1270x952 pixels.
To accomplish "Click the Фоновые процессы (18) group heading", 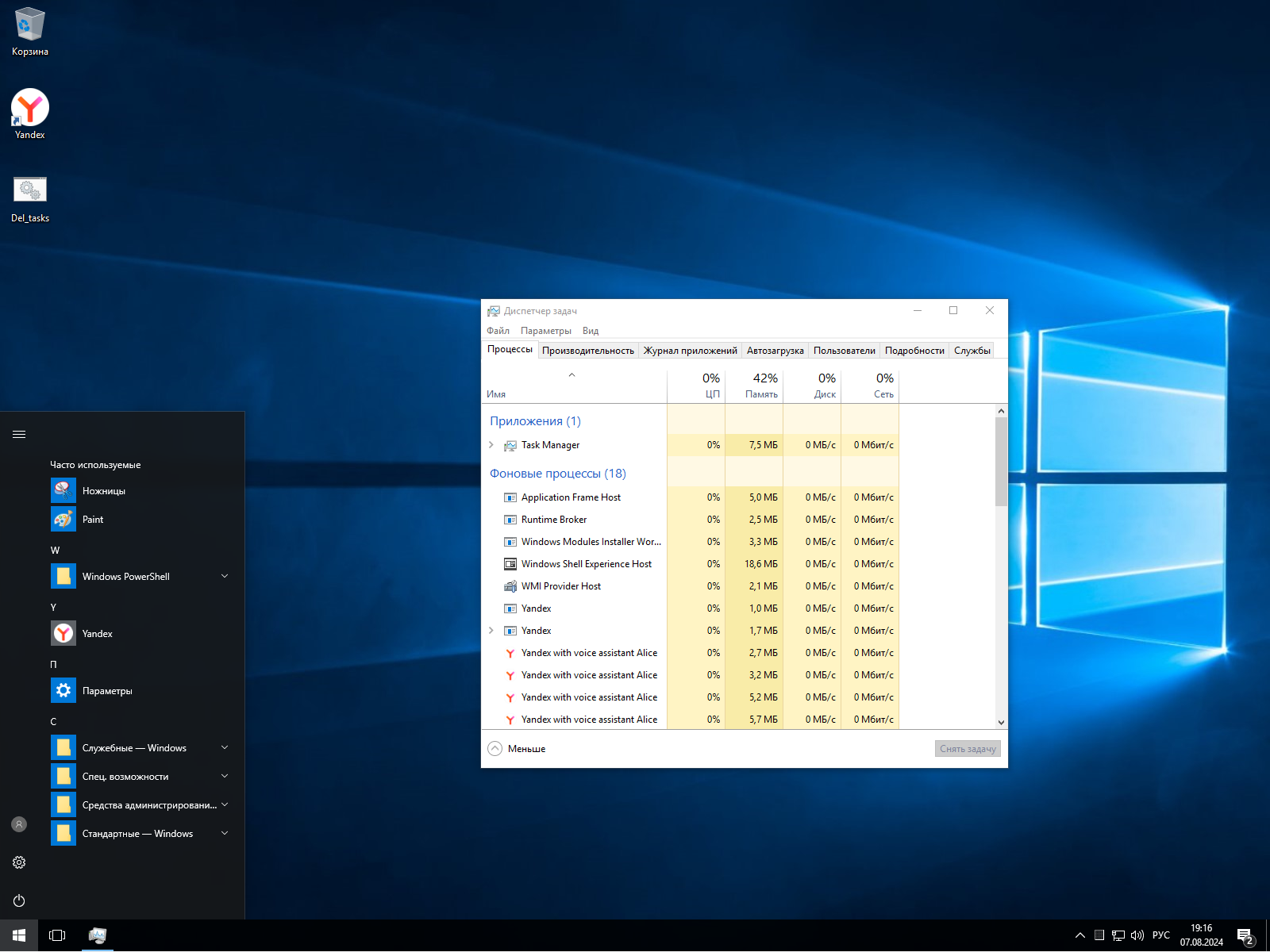I will tap(558, 474).
